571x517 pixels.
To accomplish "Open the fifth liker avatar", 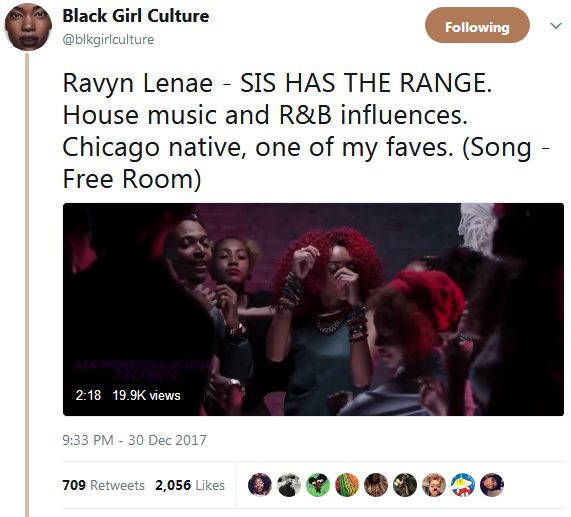I will (x=376, y=485).
